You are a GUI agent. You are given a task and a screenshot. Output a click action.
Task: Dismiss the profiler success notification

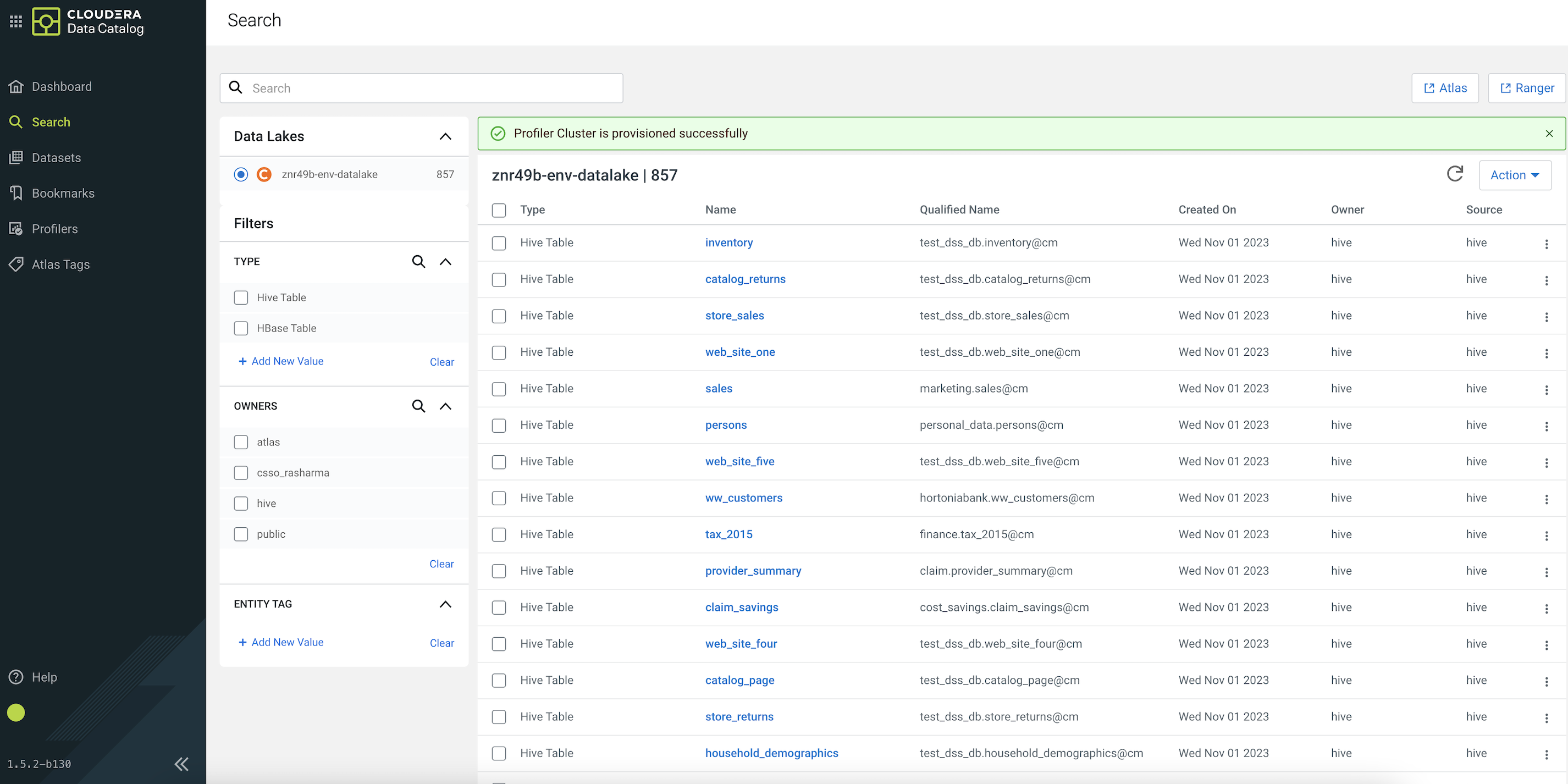pos(1549,133)
